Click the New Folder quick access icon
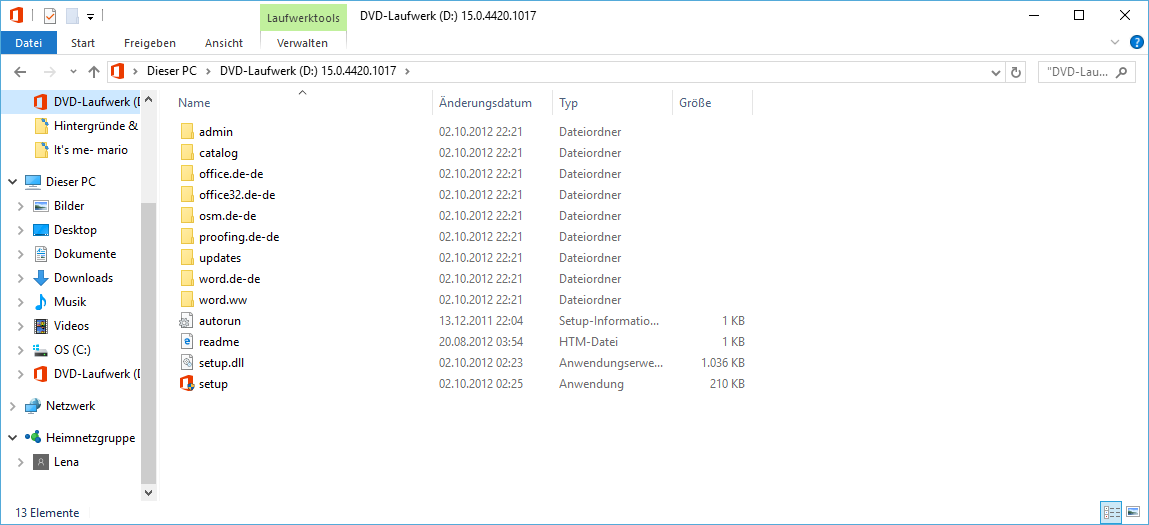Screen dimensions: 1149x525 click(x=72, y=15)
